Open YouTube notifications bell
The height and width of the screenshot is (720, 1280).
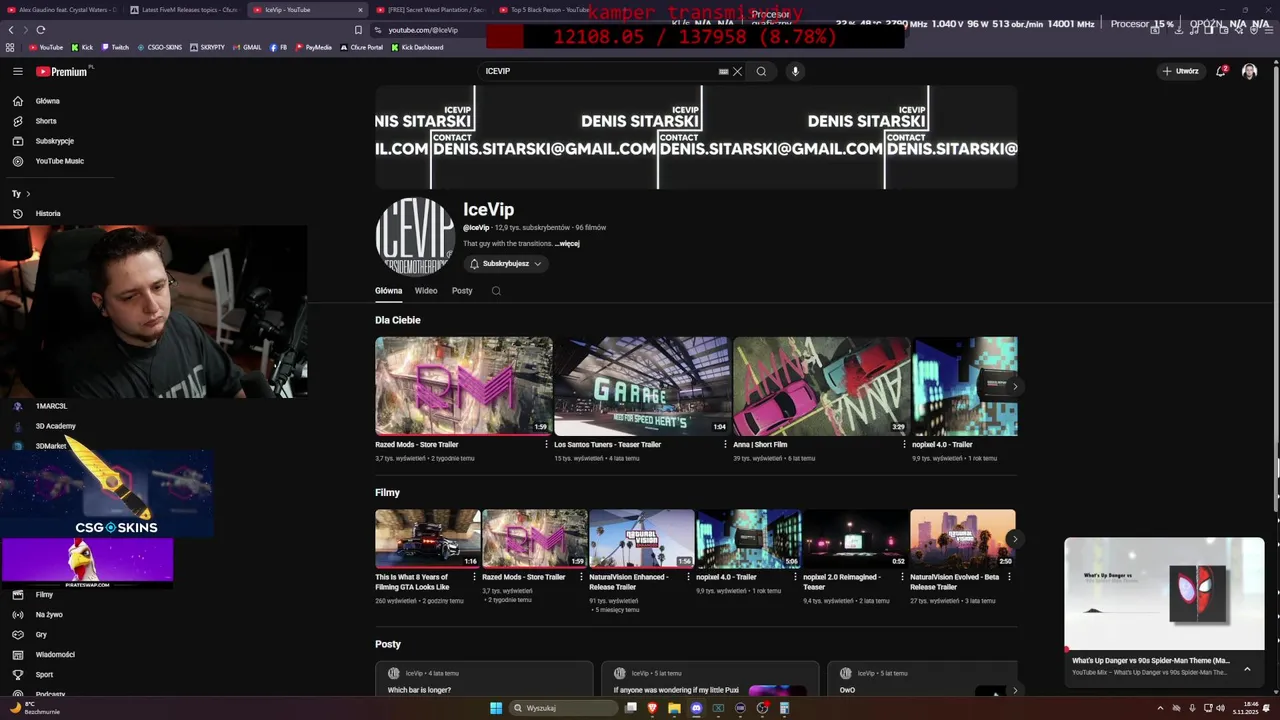1221,71
